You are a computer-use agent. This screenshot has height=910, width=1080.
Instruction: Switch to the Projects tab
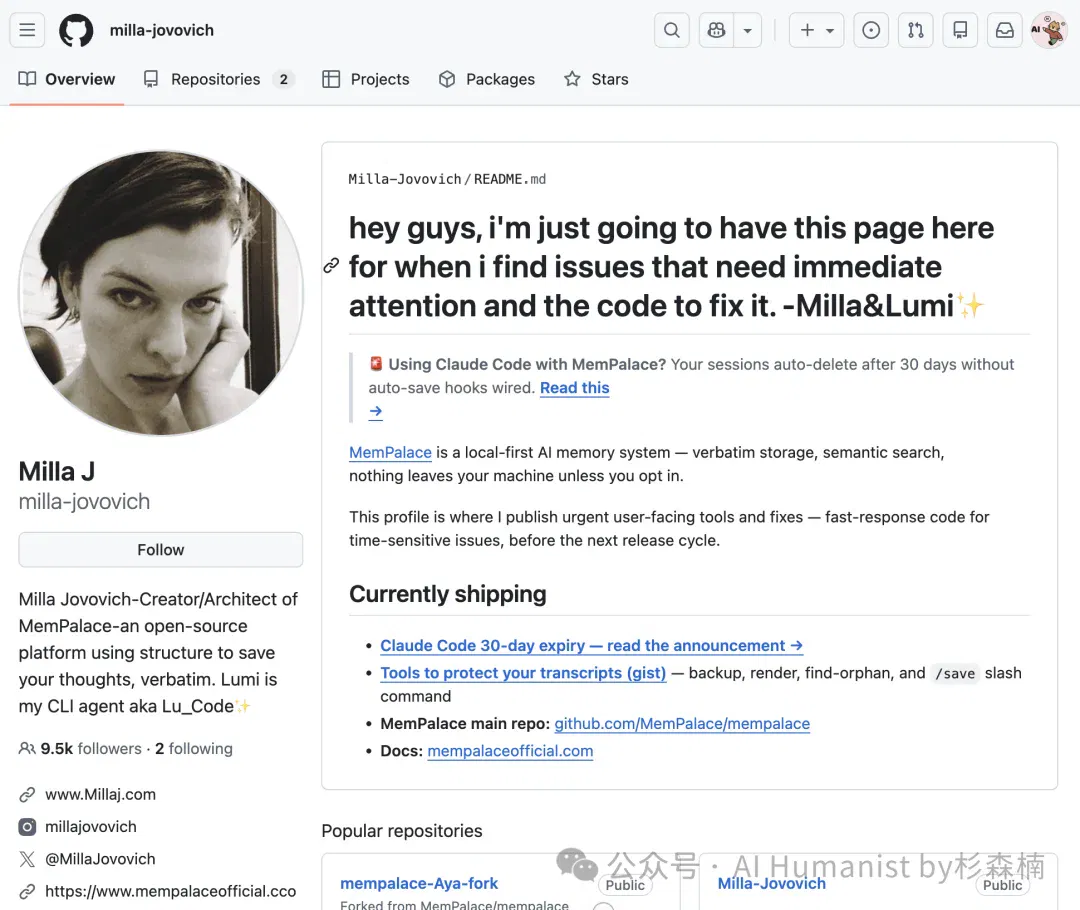tap(366, 79)
